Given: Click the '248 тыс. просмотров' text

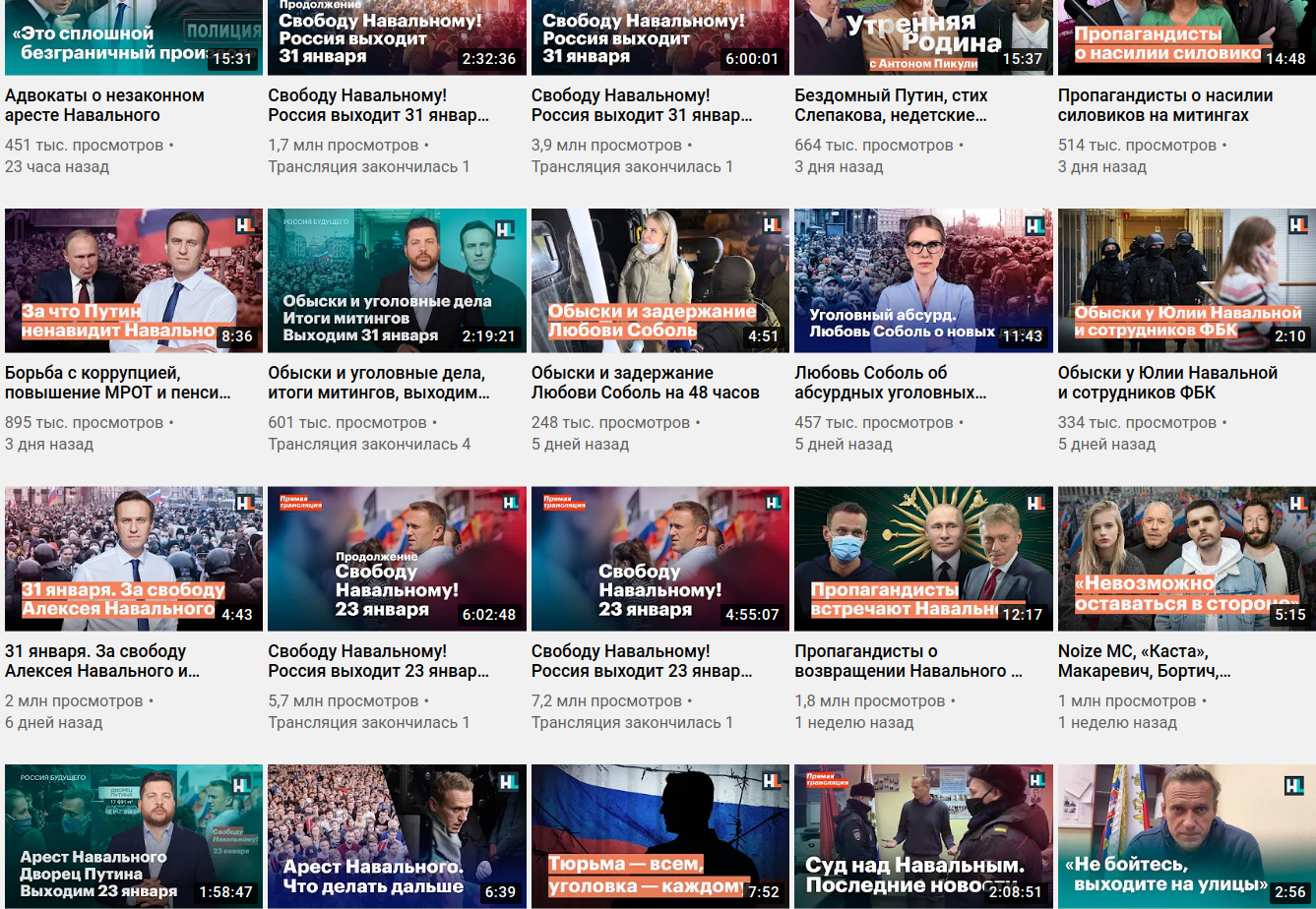Looking at the screenshot, I should 610,423.
